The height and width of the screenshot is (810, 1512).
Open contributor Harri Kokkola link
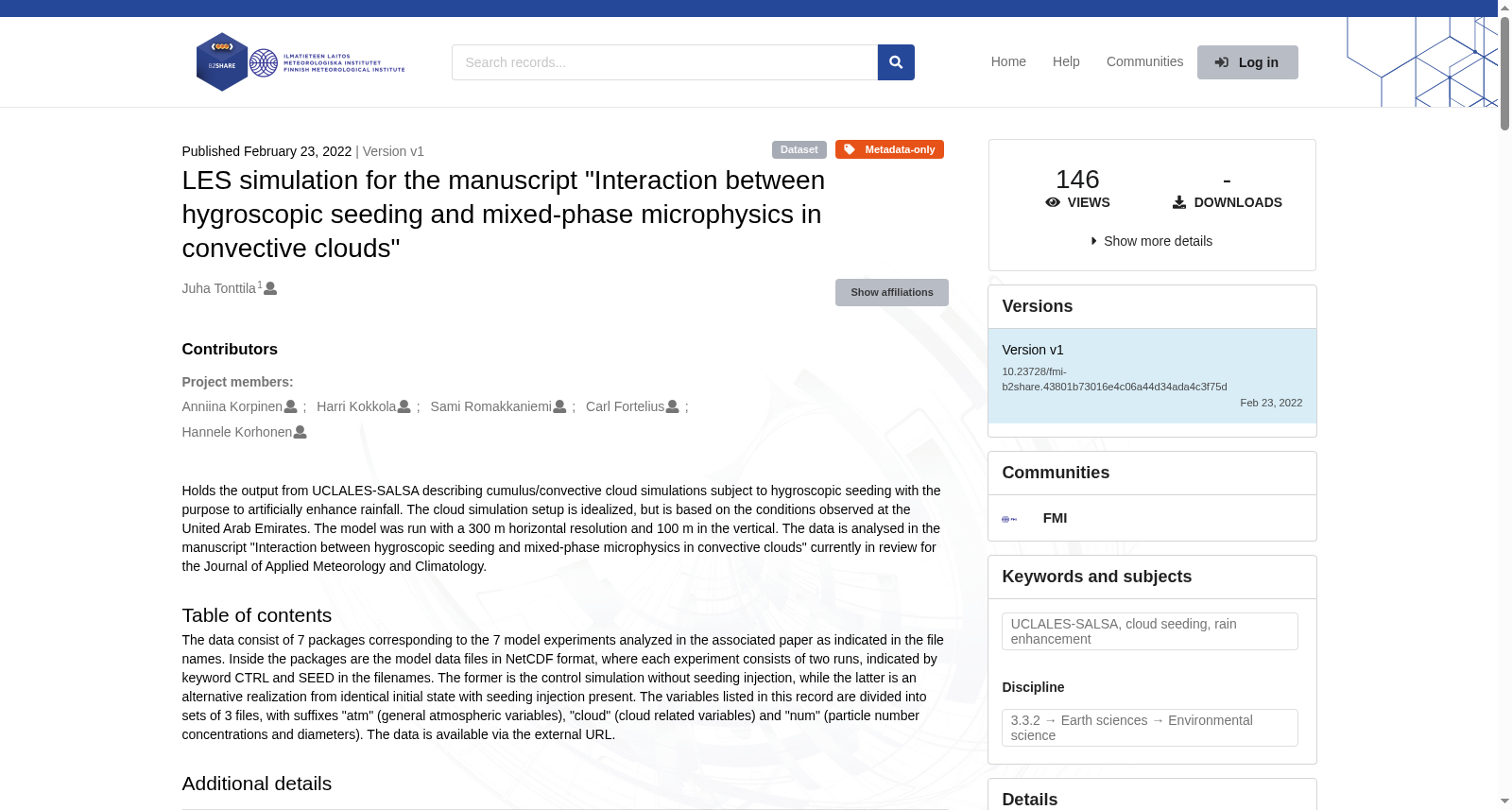tap(356, 406)
